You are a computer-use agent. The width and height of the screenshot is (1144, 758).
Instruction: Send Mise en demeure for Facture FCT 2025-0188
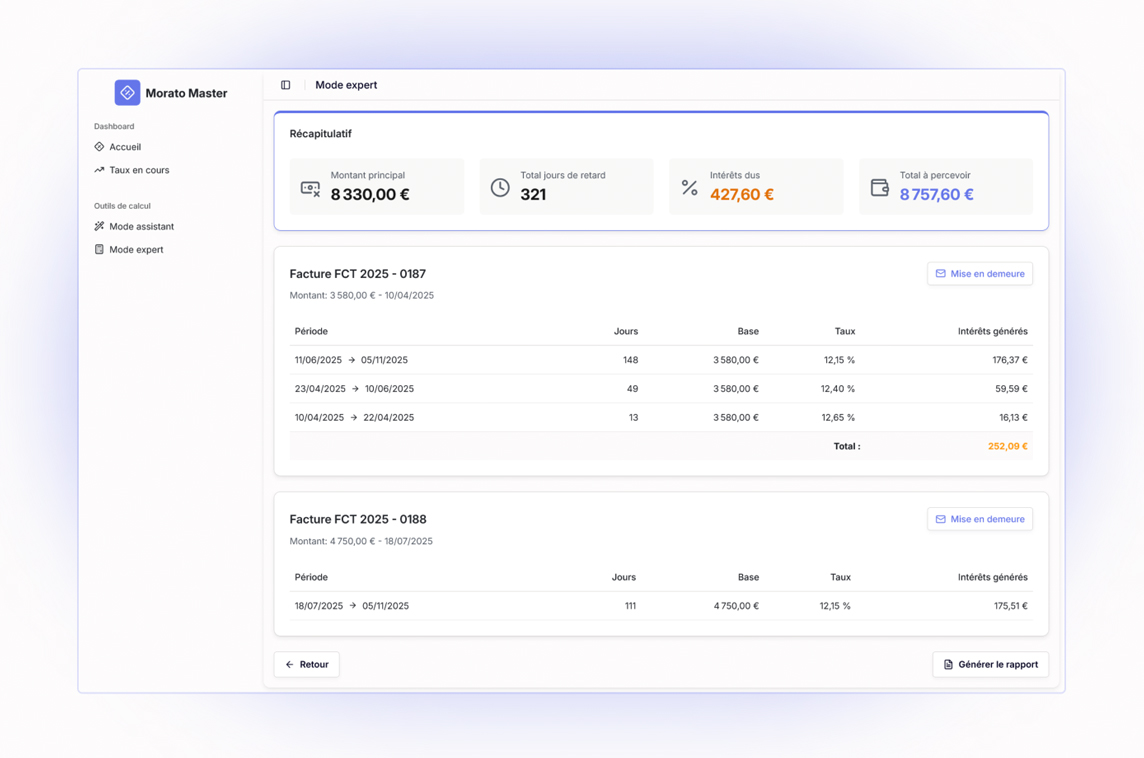(x=979, y=519)
